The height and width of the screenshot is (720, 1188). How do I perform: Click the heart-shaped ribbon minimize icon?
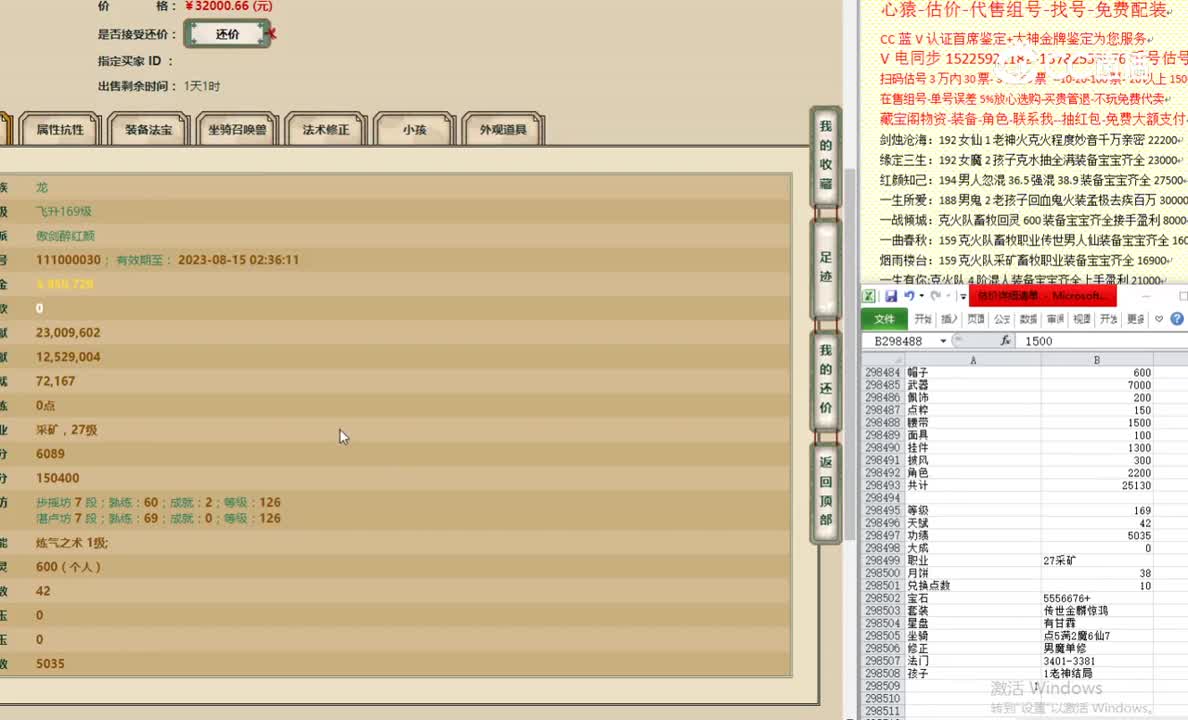(x=1158, y=319)
